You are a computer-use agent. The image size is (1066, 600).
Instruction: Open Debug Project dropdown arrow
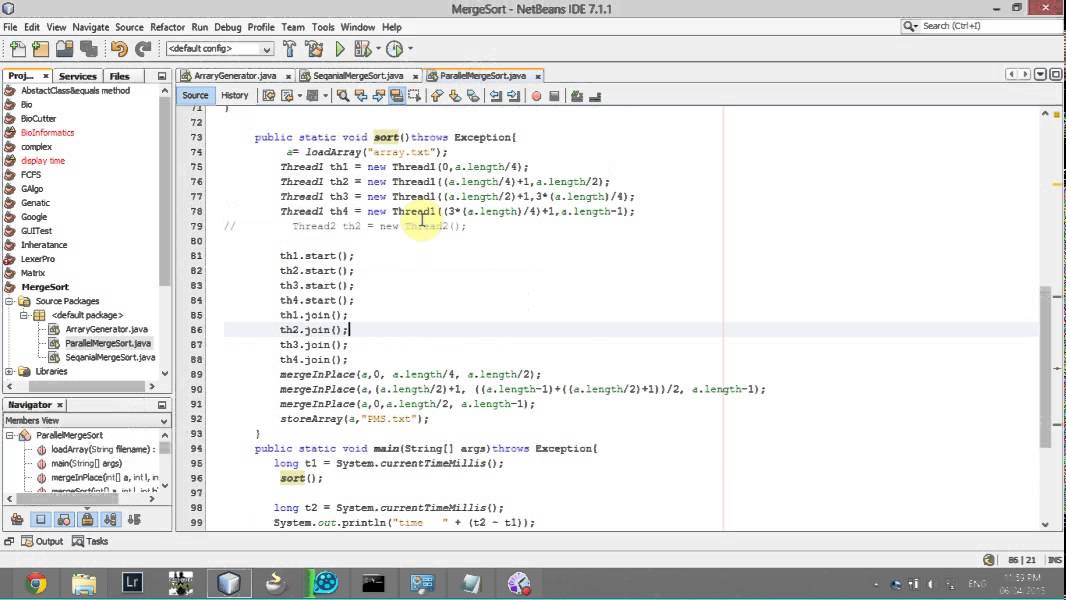click(x=378, y=49)
